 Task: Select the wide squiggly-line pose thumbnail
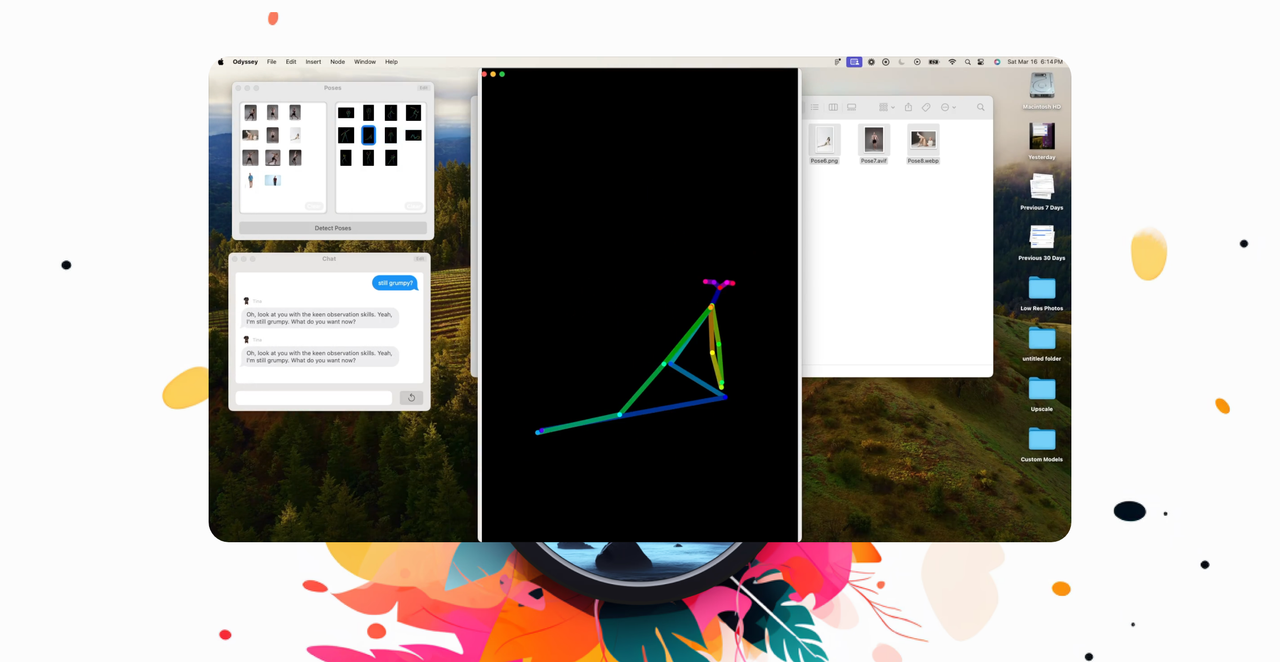413,135
